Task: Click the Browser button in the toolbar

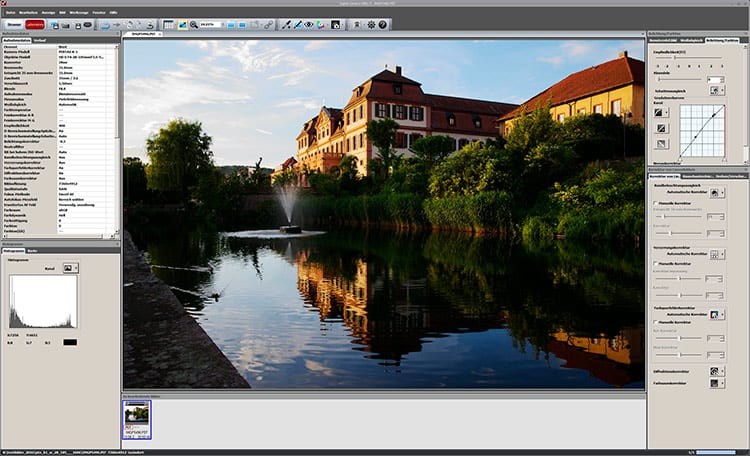Action: pos(14,23)
